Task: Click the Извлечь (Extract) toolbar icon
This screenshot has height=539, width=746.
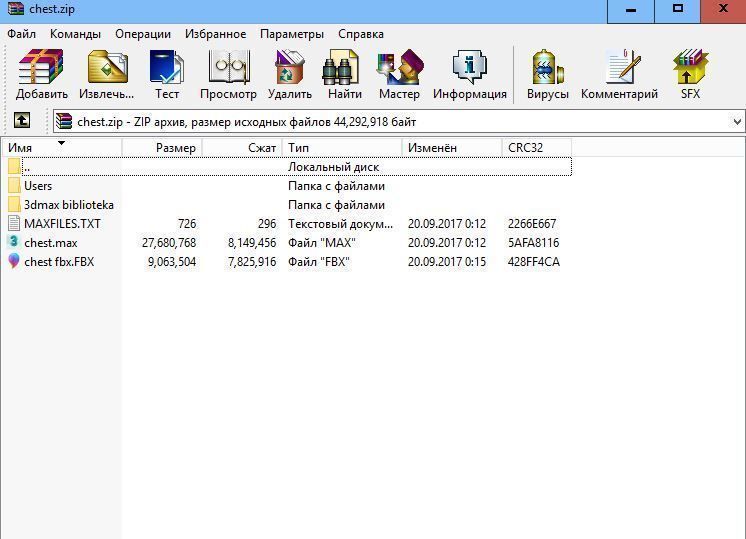Action: 108,67
